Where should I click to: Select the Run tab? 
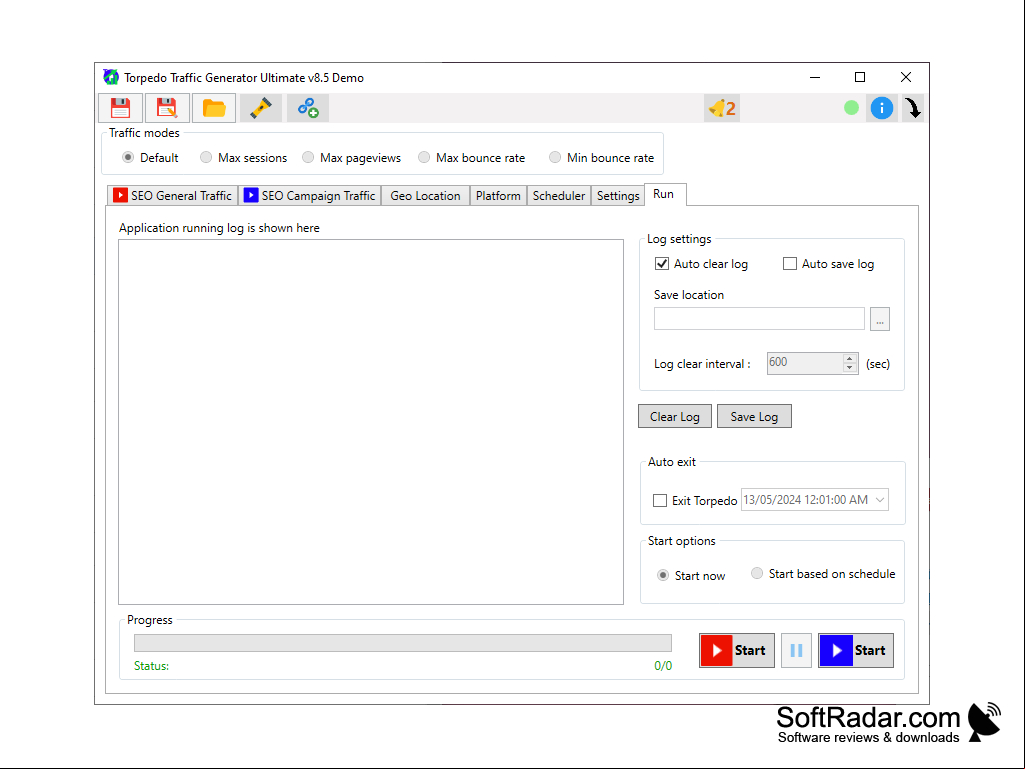coord(664,194)
